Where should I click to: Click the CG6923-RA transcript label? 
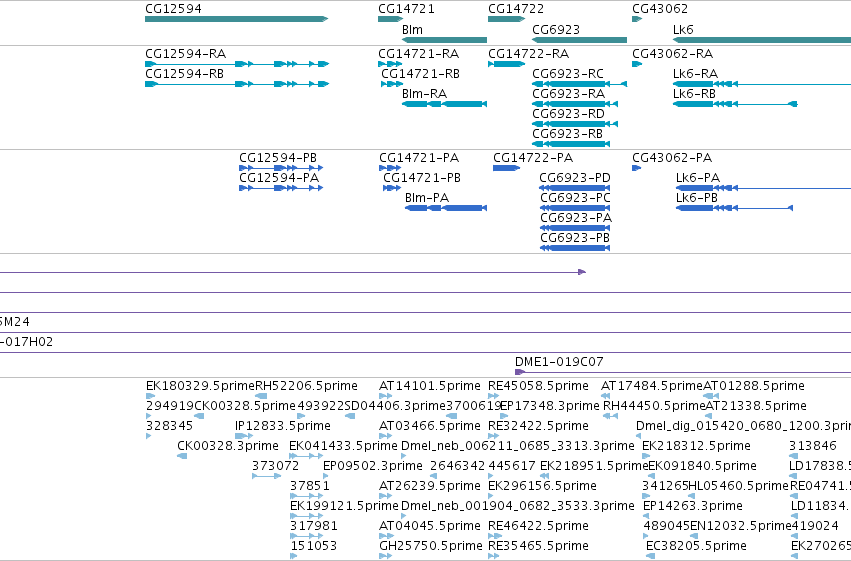point(569,94)
